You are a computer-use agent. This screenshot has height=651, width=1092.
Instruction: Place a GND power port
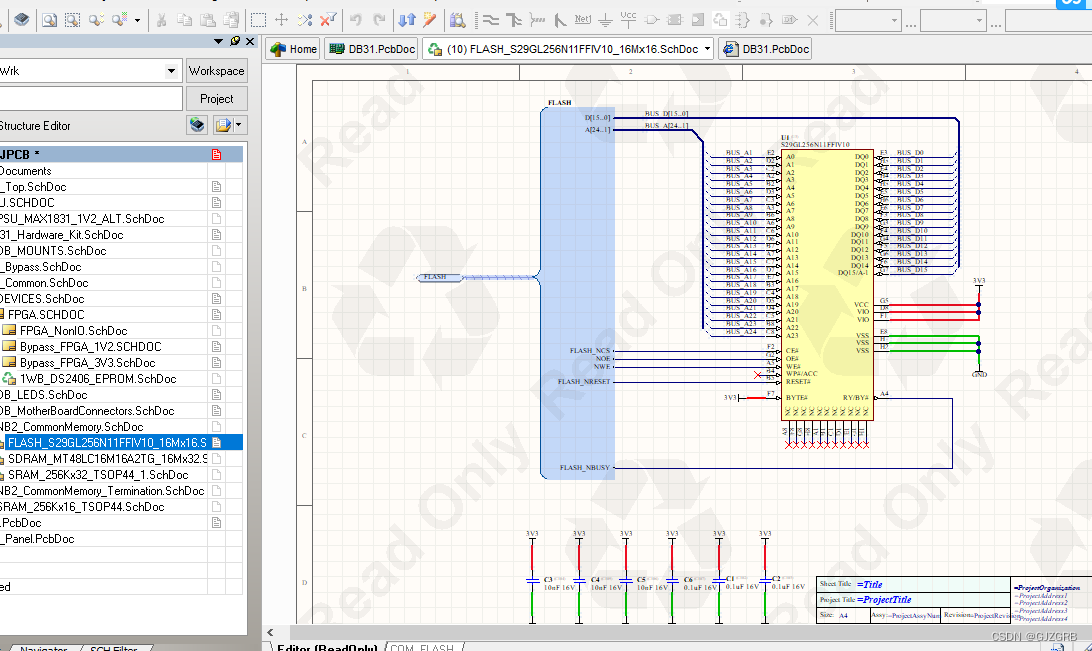click(606, 19)
